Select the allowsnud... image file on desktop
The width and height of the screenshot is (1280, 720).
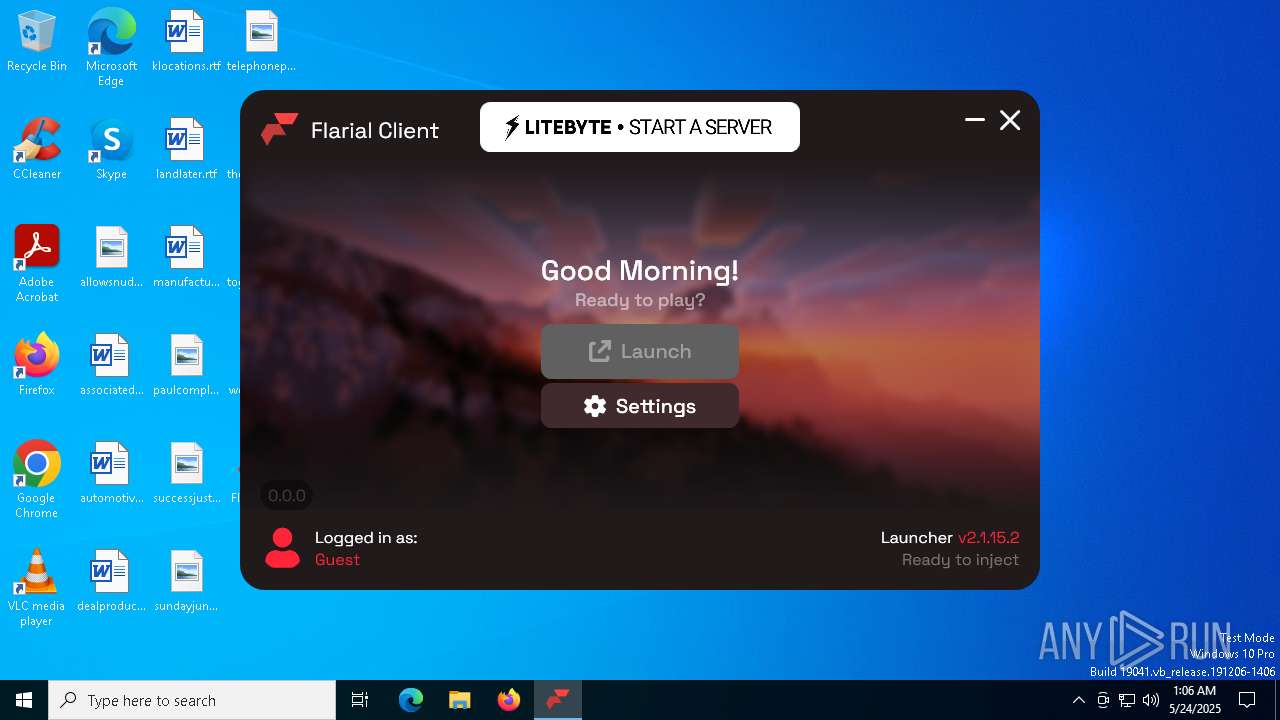[111, 258]
